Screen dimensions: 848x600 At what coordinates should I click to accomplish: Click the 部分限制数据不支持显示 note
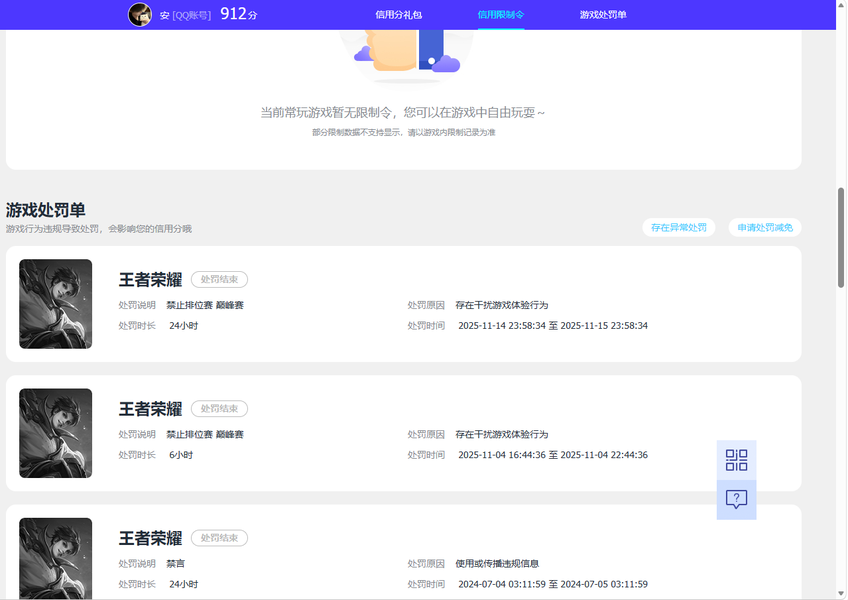pos(403,132)
